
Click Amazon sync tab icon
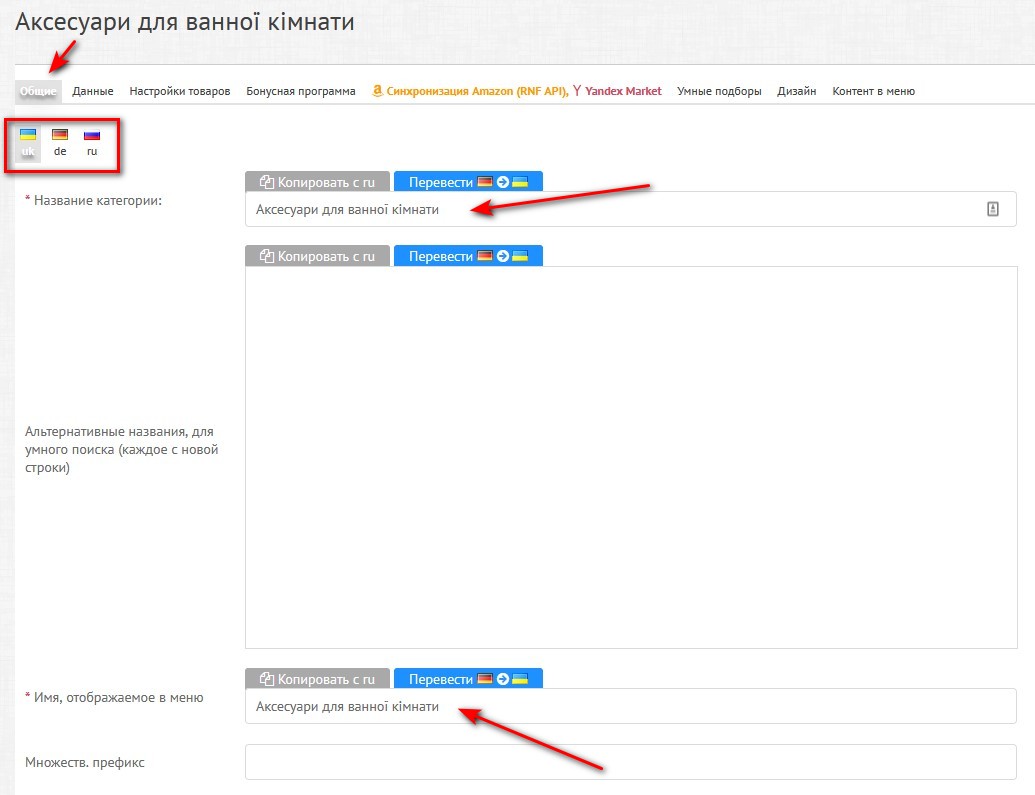pos(377,91)
